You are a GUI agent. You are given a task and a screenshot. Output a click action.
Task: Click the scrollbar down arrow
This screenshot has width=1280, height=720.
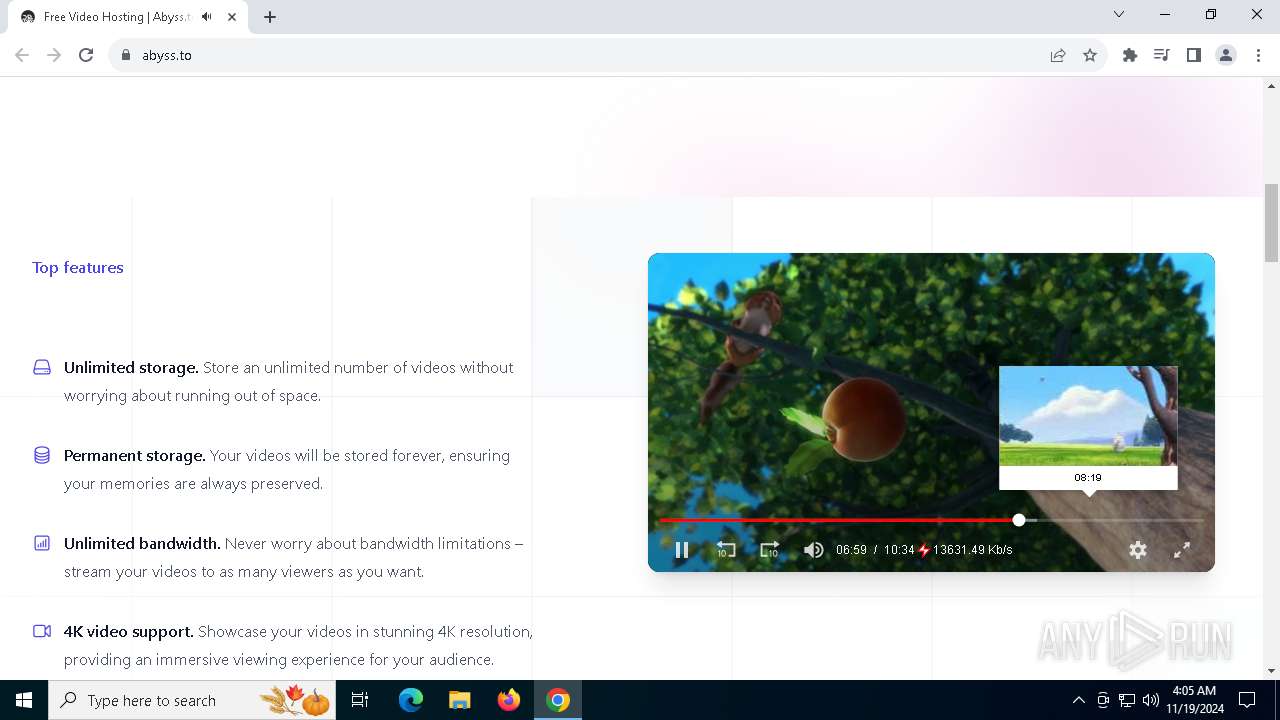point(1271,671)
